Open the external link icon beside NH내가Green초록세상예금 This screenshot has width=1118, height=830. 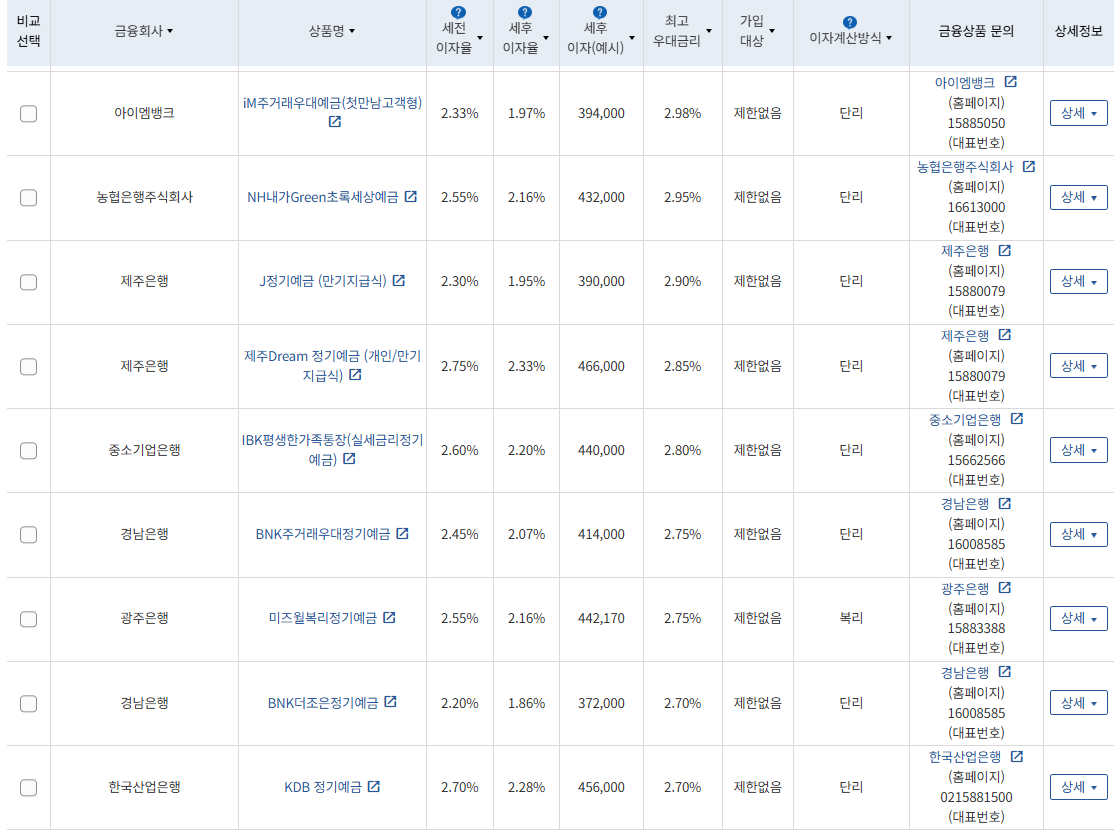411,197
